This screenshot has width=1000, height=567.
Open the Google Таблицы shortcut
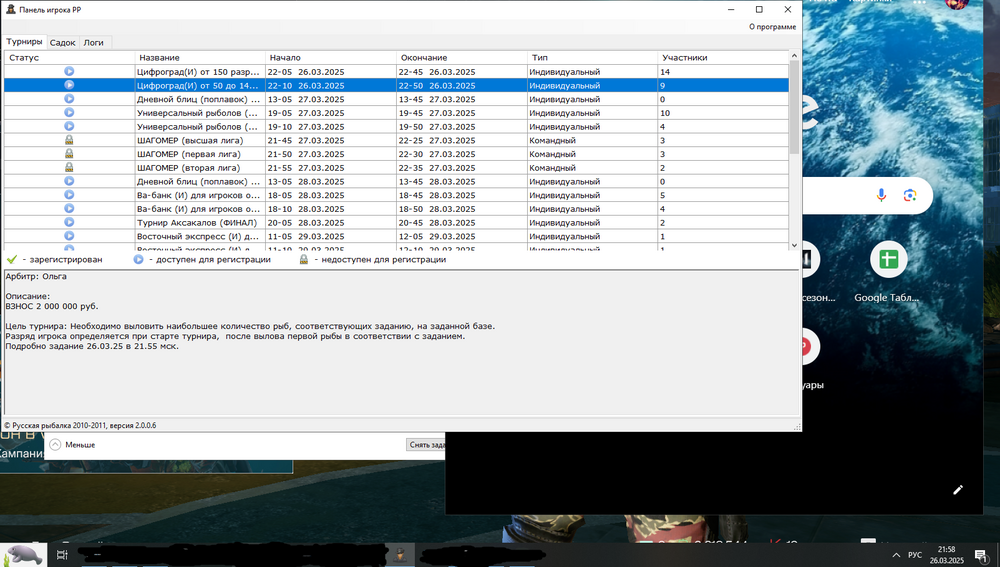click(887, 260)
